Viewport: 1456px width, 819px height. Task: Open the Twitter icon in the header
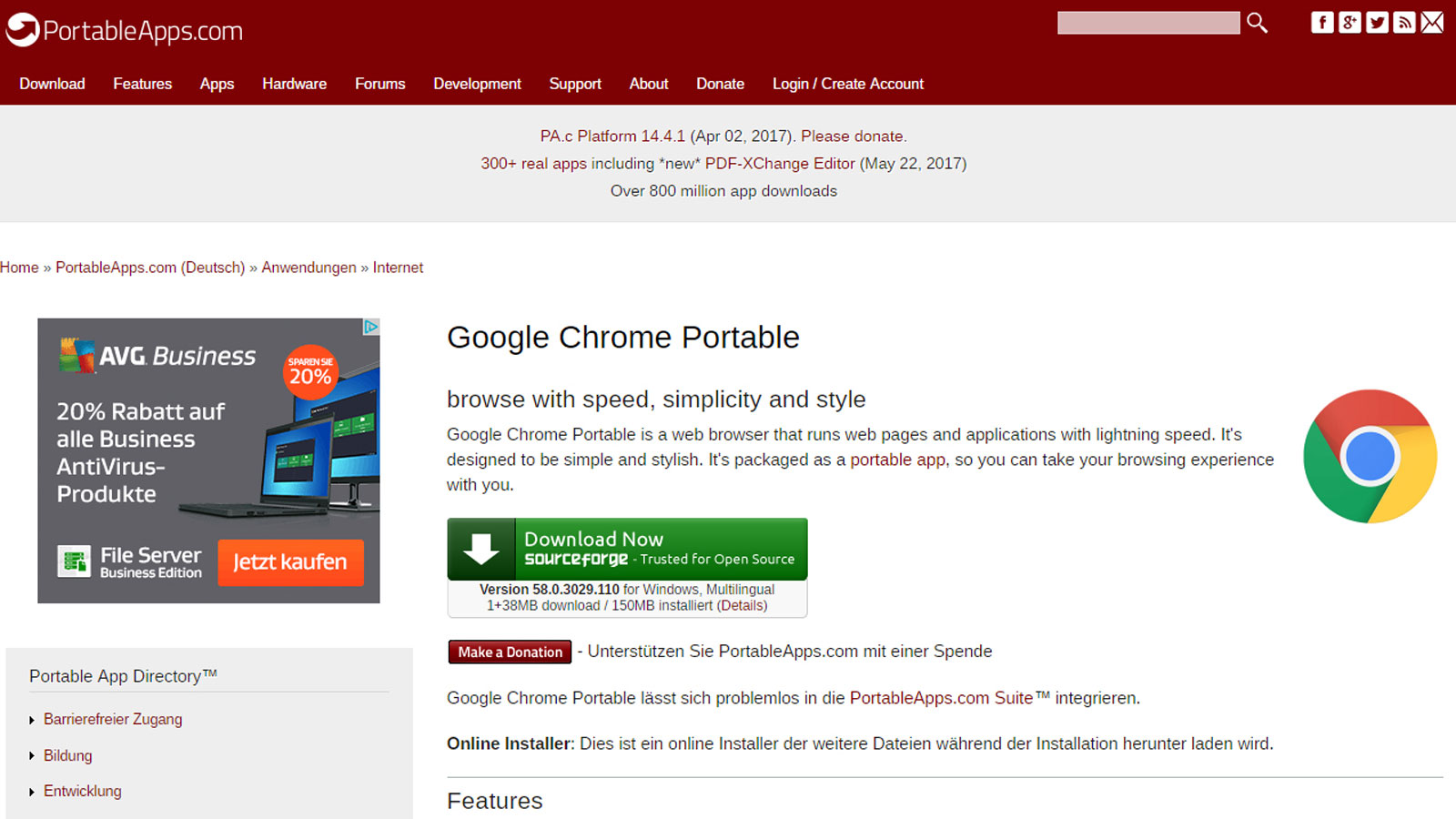click(1377, 23)
